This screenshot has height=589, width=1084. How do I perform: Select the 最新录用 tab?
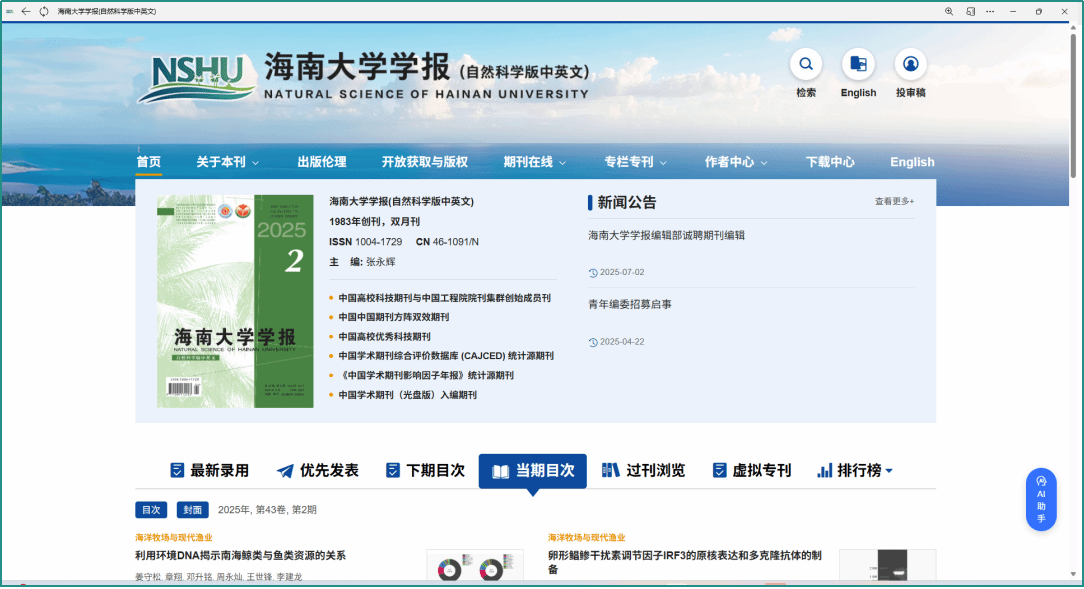point(209,471)
